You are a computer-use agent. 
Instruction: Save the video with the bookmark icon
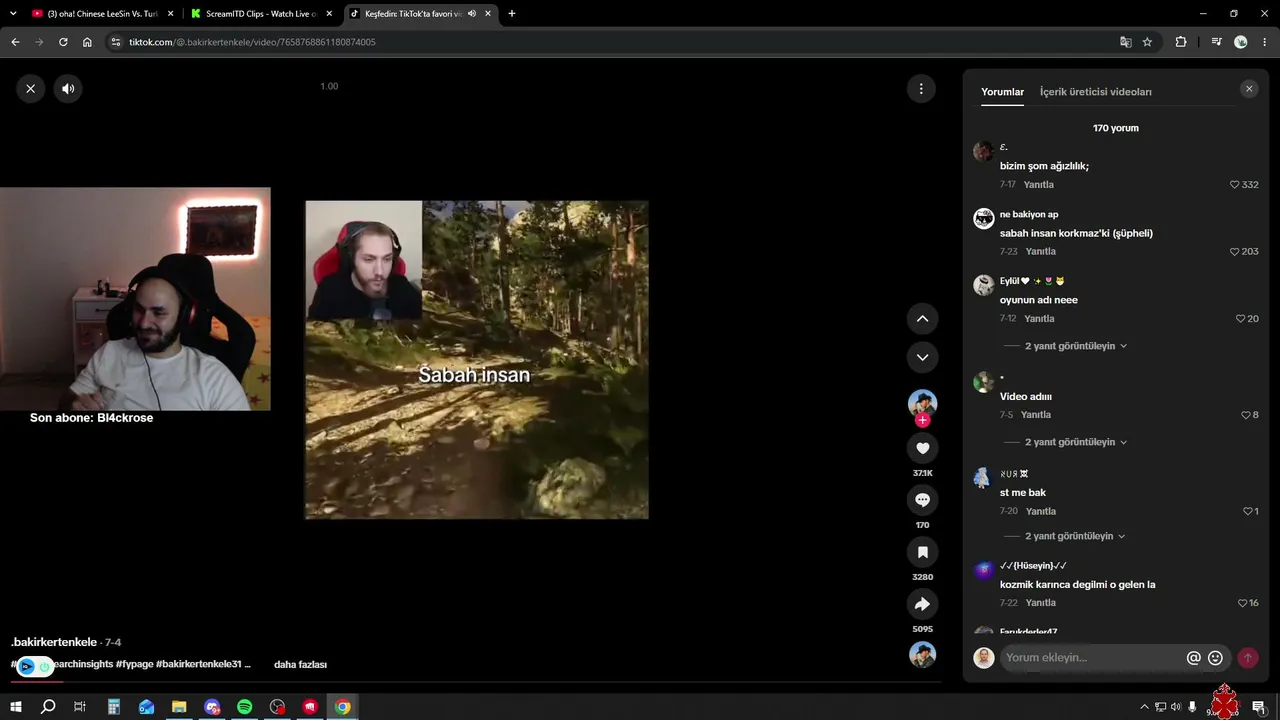click(922, 552)
